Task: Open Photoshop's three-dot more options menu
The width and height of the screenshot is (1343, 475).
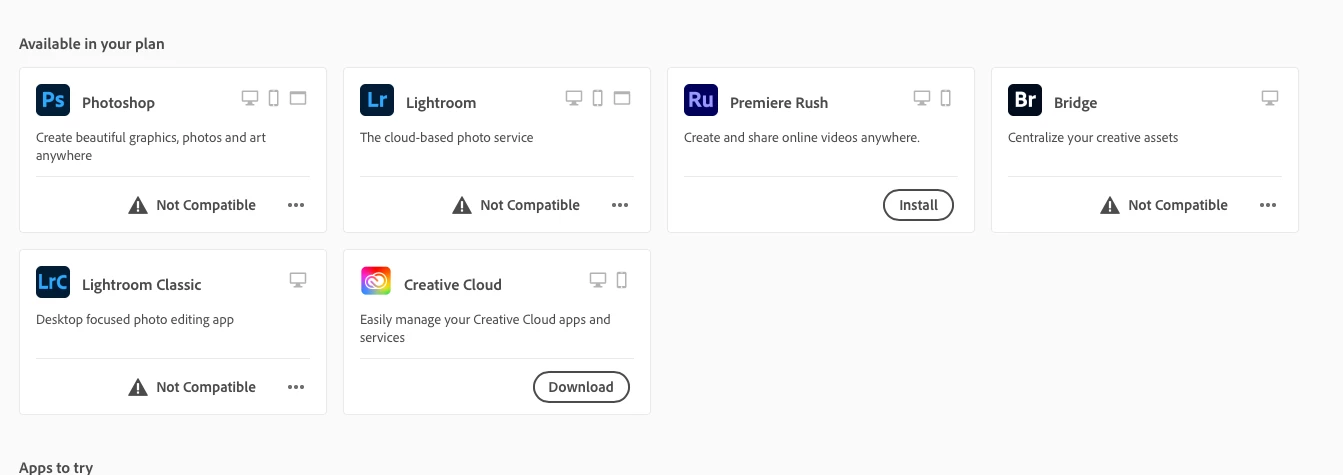Action: tap(296, 205)
